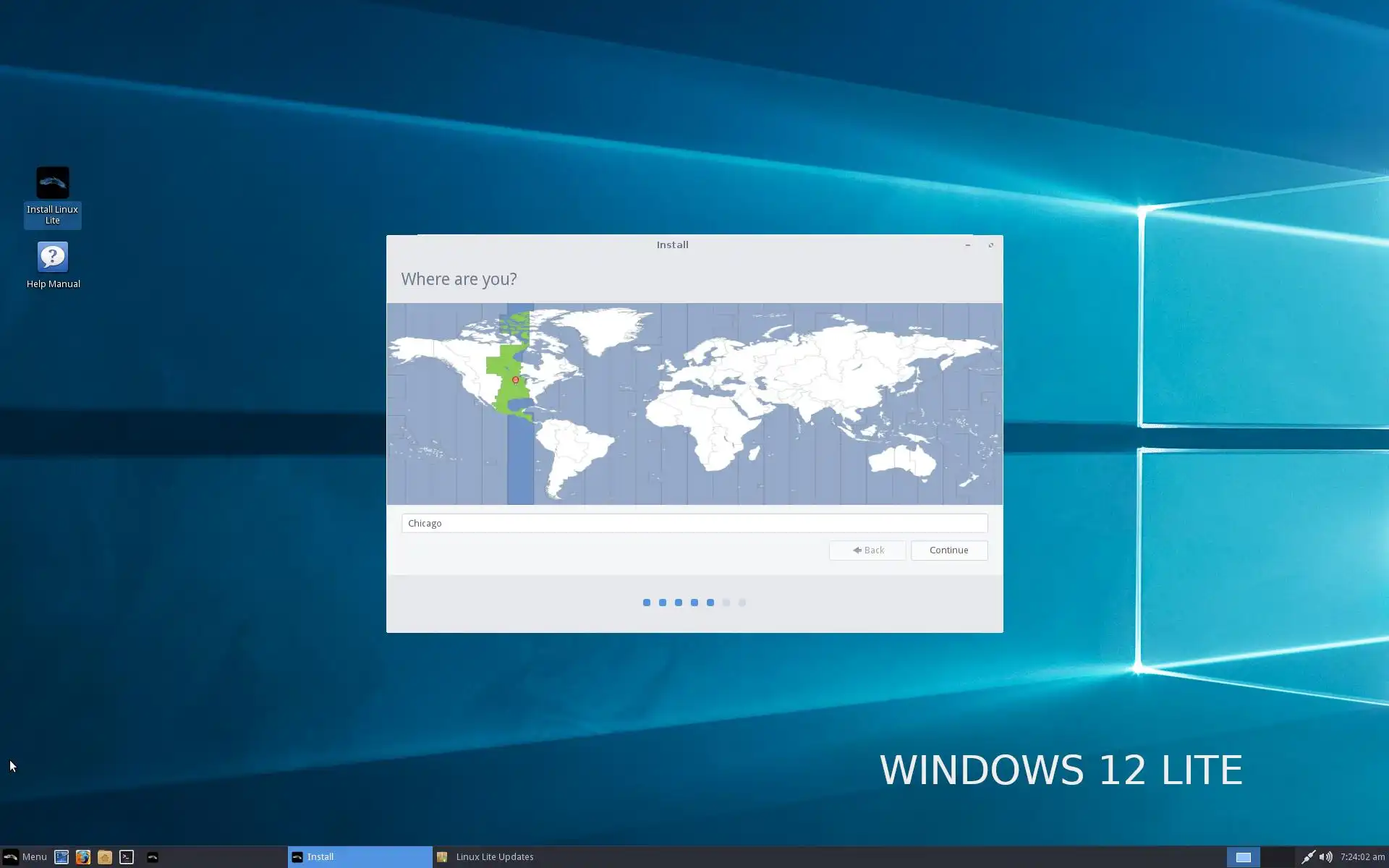Switch to the second workspace
The width and height of the screenshot is (1389, 868).
[x=1278, y=857]
